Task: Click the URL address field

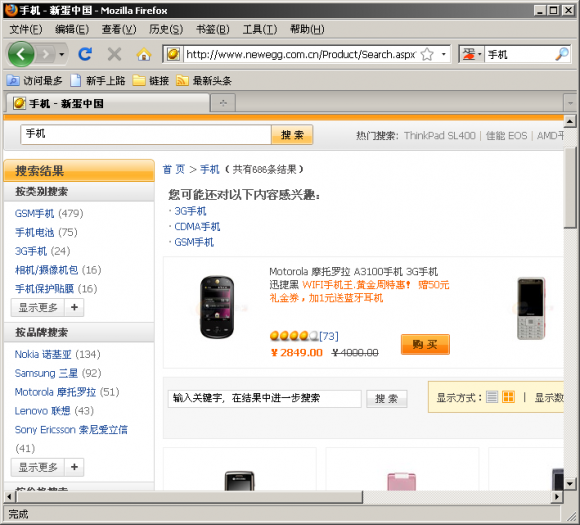Action: 301,54
